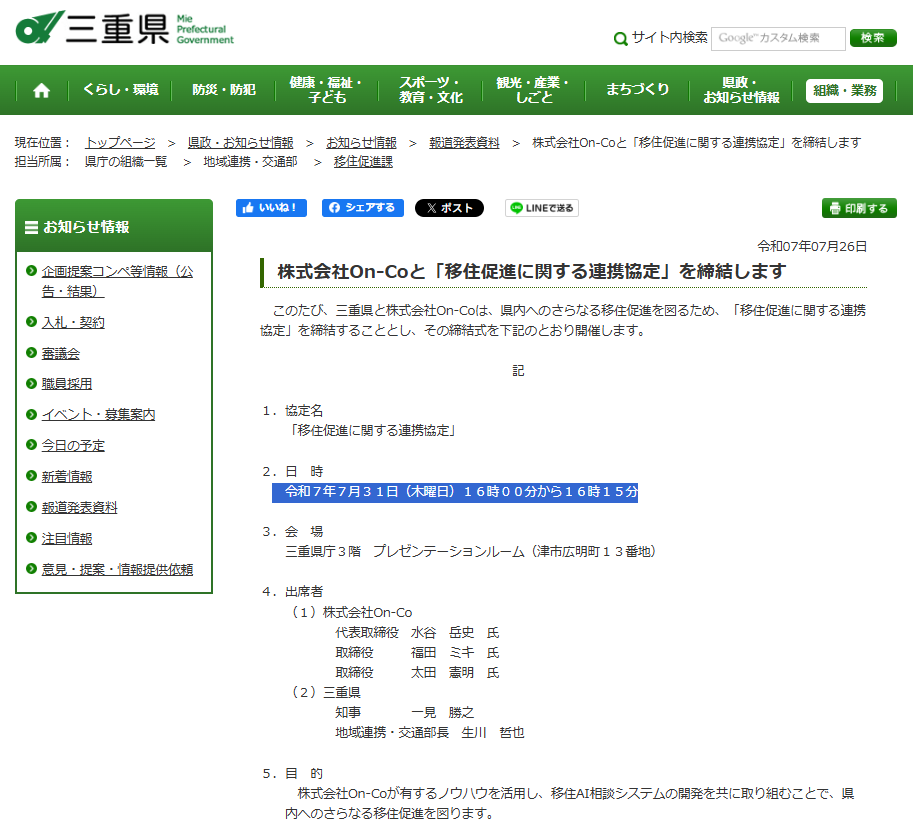The height and width of the screenshot is (825, 913).
Task: Open the 観光・産業・しごと menu
Action: (x=533, y=90)
